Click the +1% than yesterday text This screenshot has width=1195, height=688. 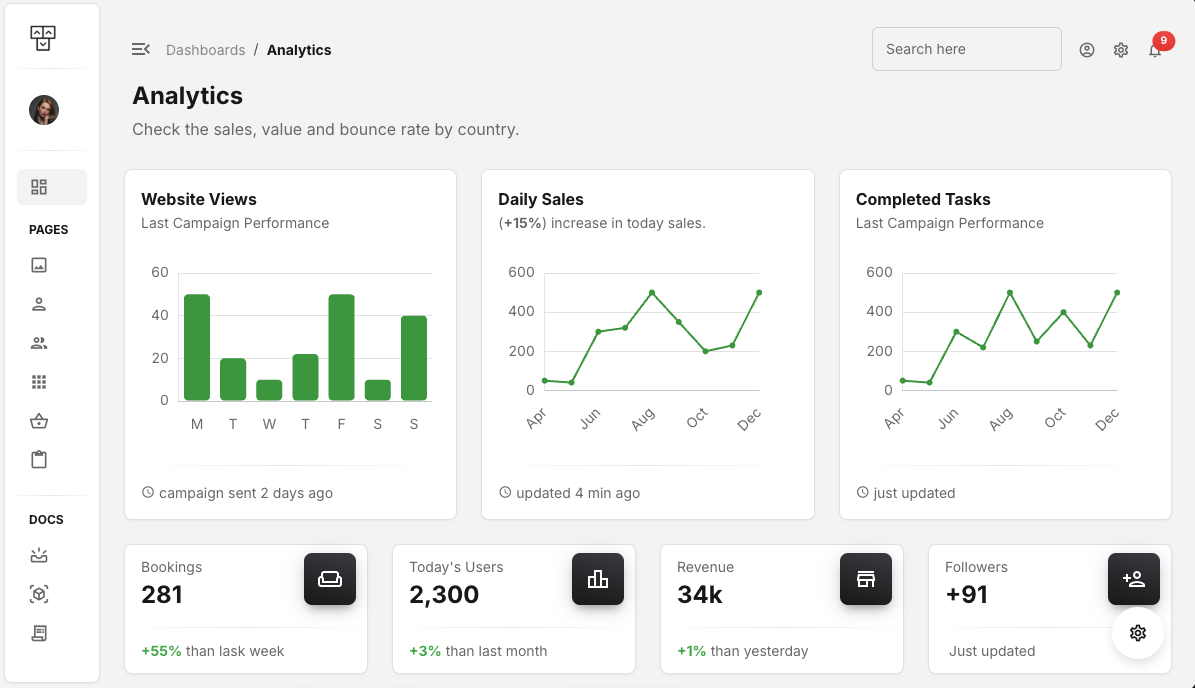(743, 651)
